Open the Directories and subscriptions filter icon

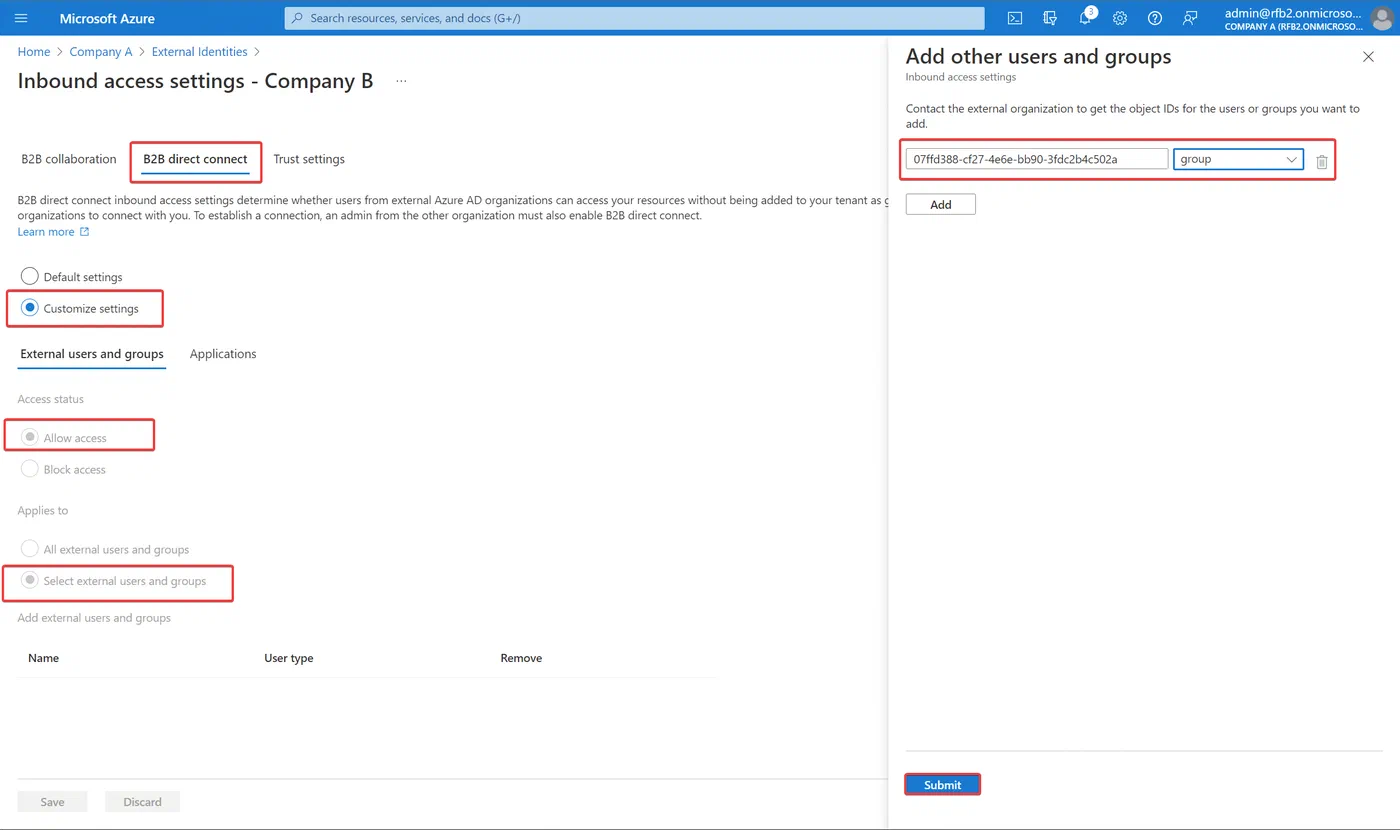[1050, 18]
